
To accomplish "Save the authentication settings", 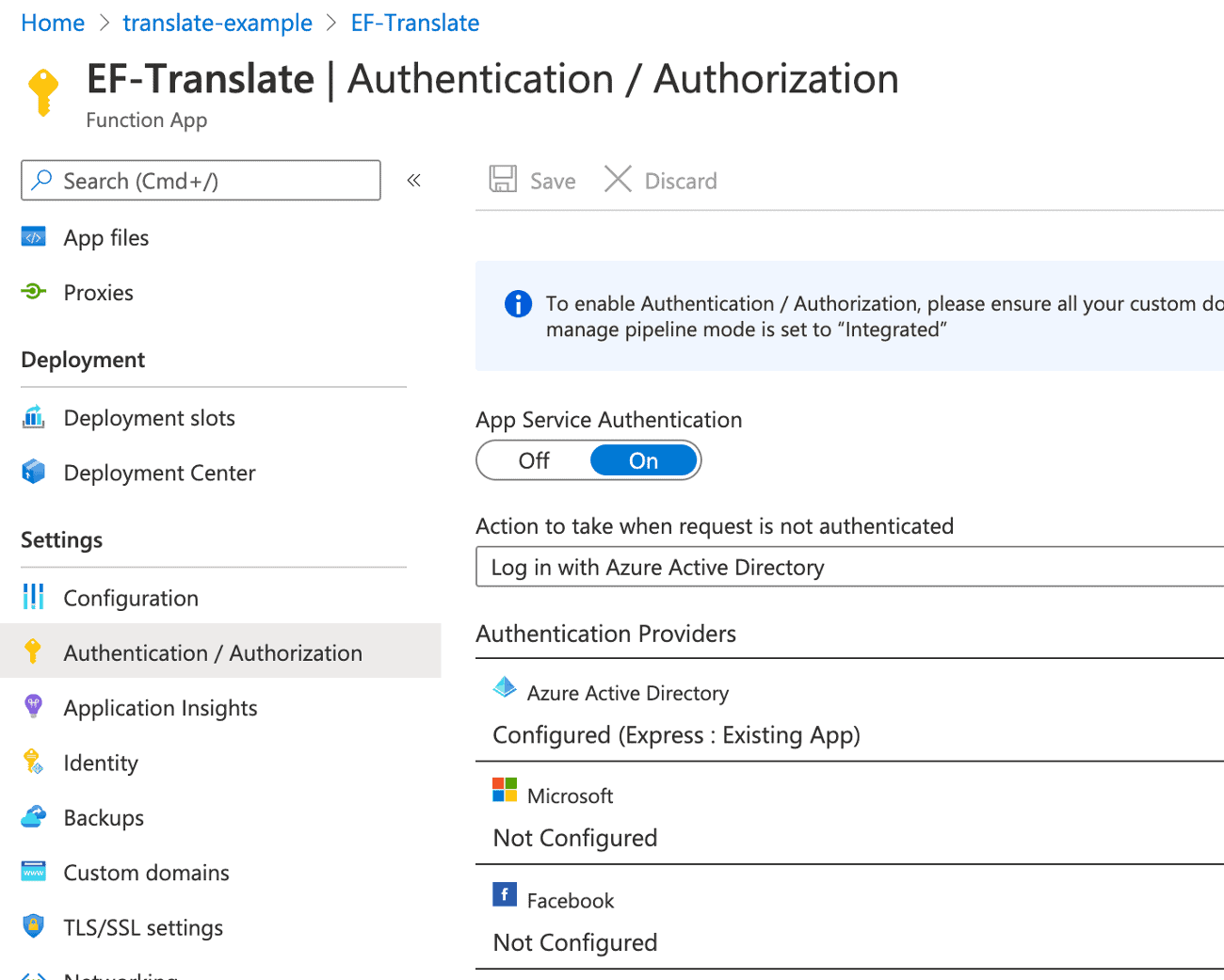I will click(533, 180).
